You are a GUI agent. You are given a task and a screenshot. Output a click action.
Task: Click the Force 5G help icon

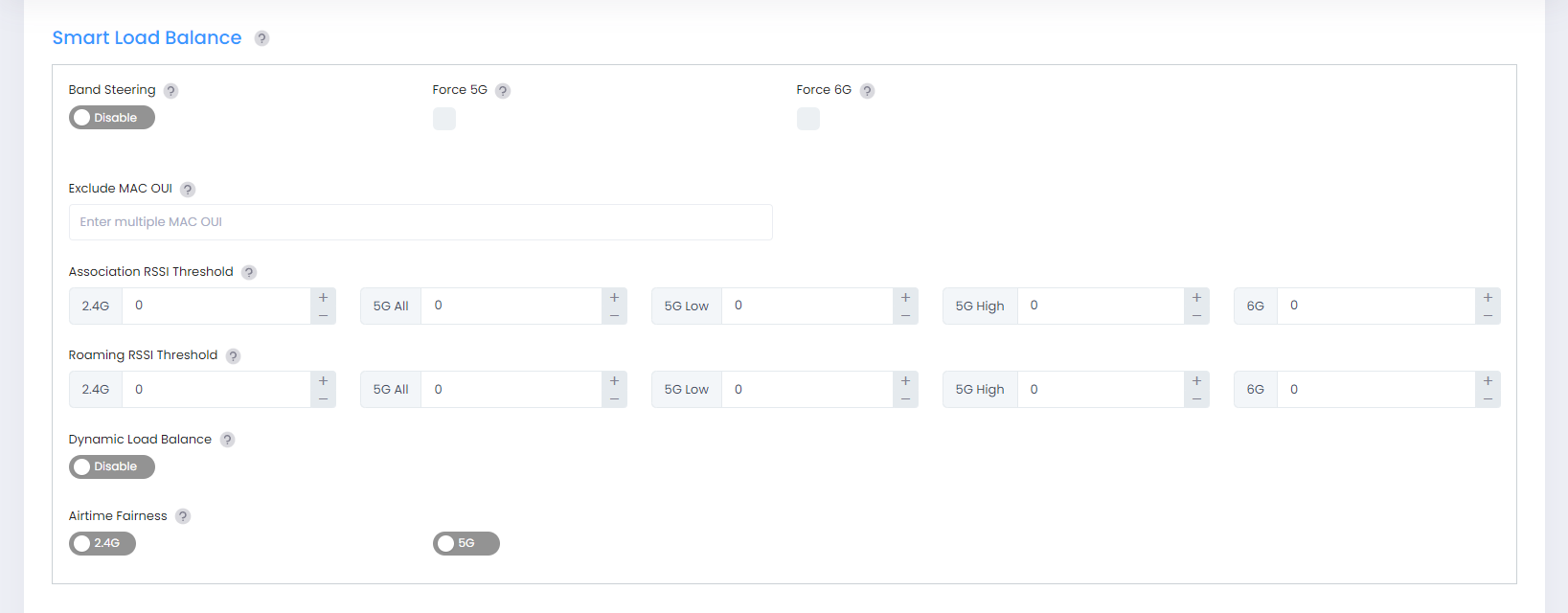point(503,91)
